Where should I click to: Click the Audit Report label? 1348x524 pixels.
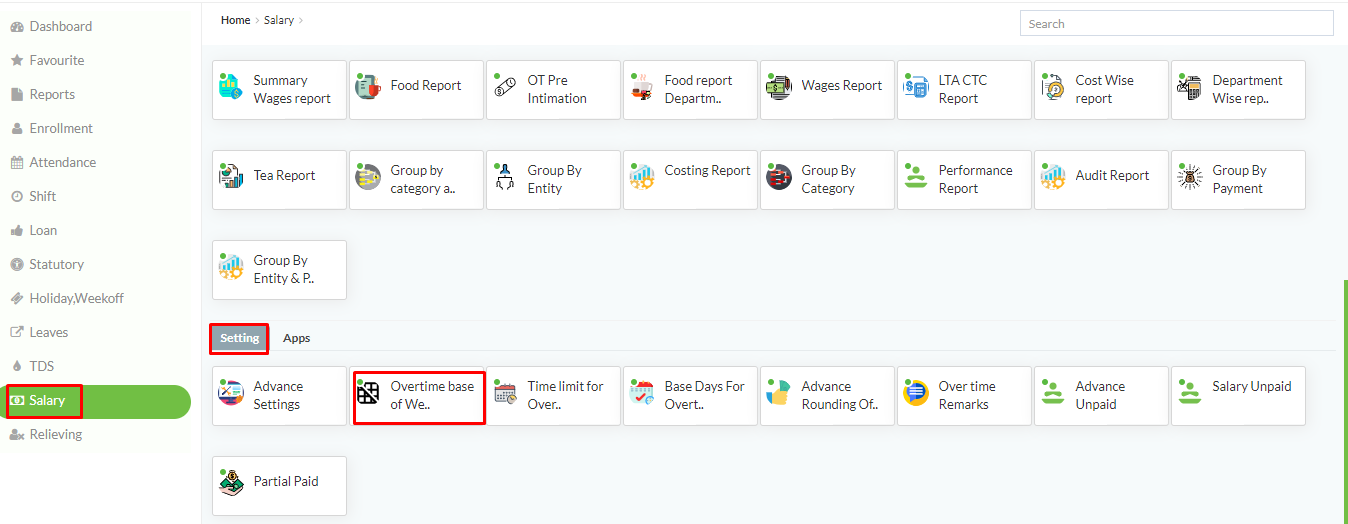(1112, 175)
